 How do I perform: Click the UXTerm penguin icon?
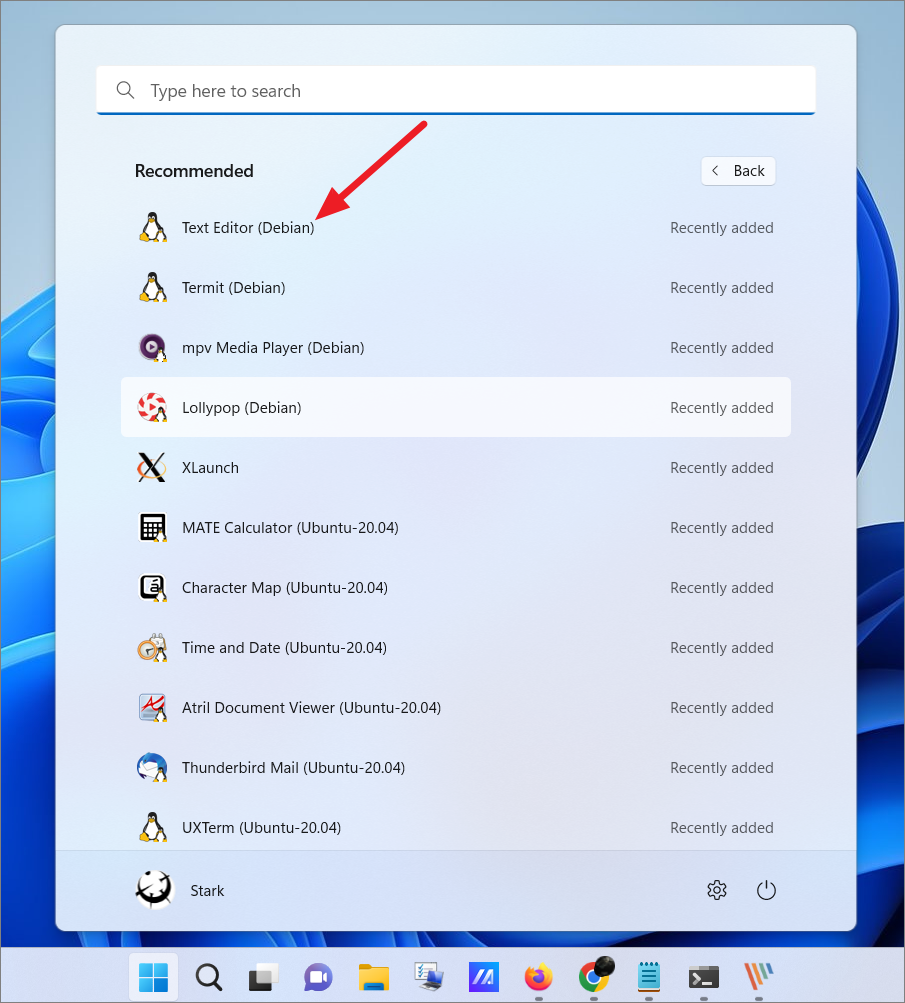153,827
